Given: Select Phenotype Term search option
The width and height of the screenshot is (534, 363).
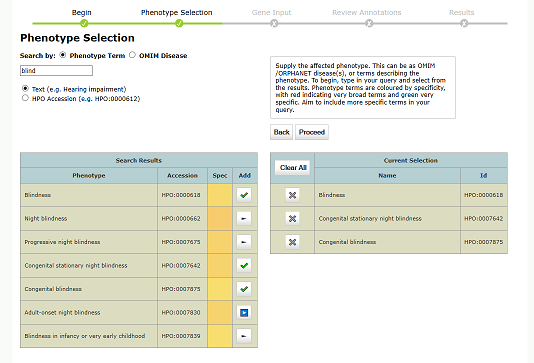Looking at the screenshot, I should pos(63,55).
